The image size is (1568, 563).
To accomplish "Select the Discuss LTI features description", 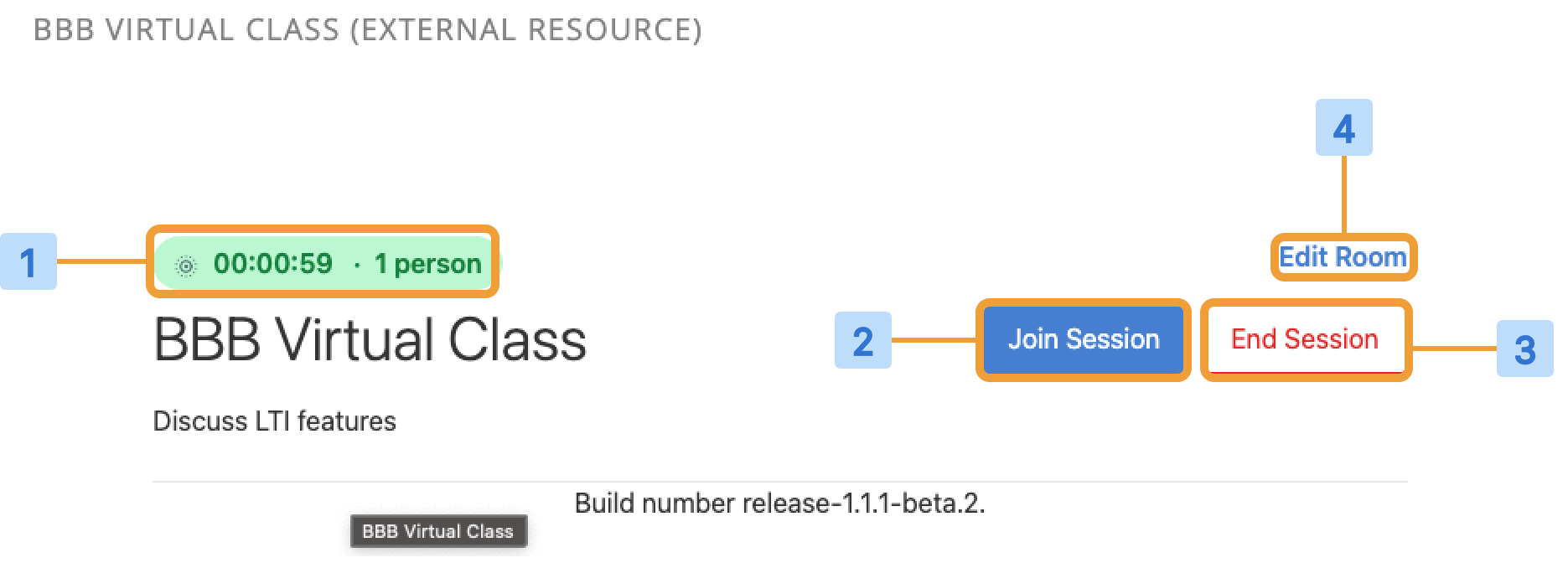I will point(274,421).
